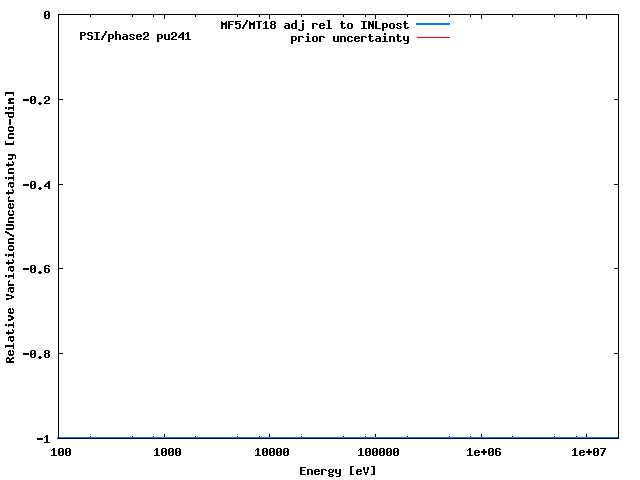
Task: Click the PSI/phase2 pu241 annotation text
Action: point(135,36)
